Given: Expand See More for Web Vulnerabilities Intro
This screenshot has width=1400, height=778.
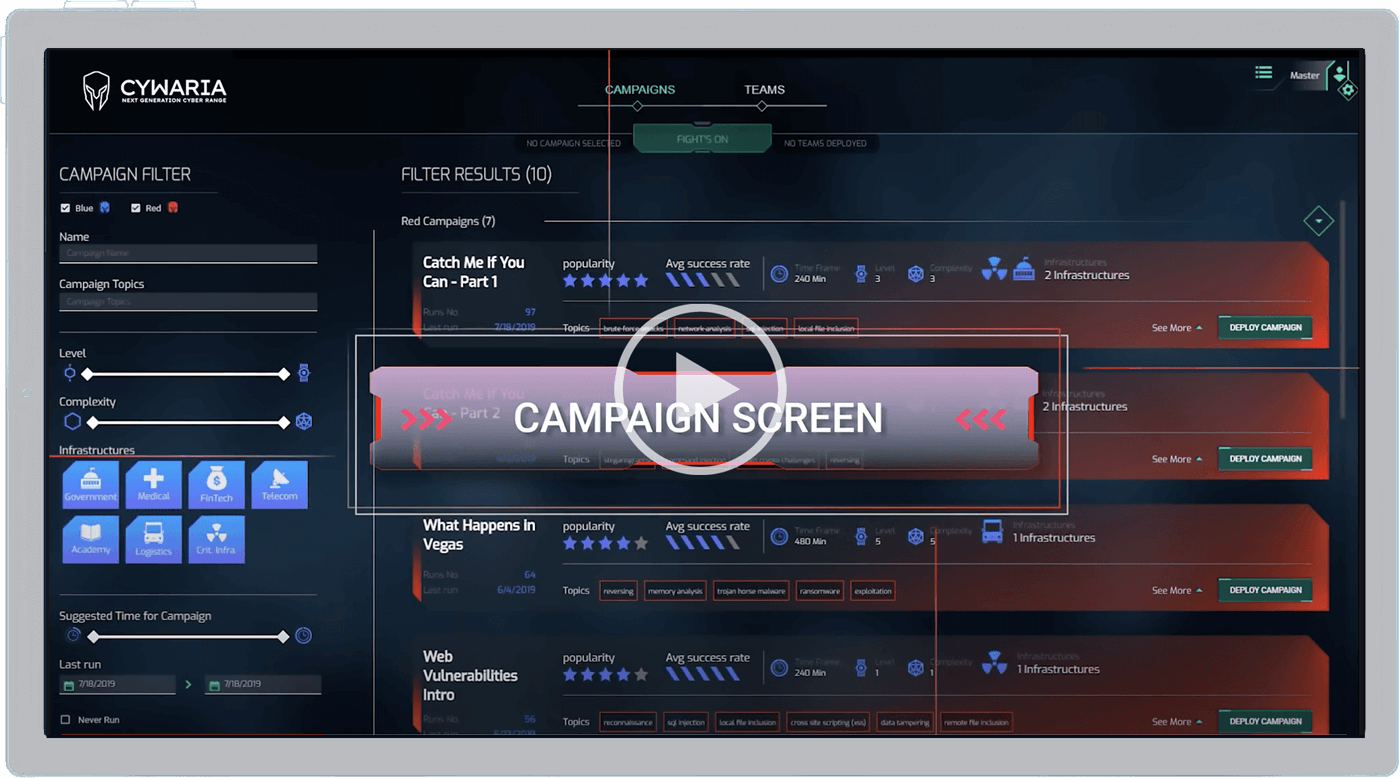Looking at the screenshot, I should click(1177, 721).
